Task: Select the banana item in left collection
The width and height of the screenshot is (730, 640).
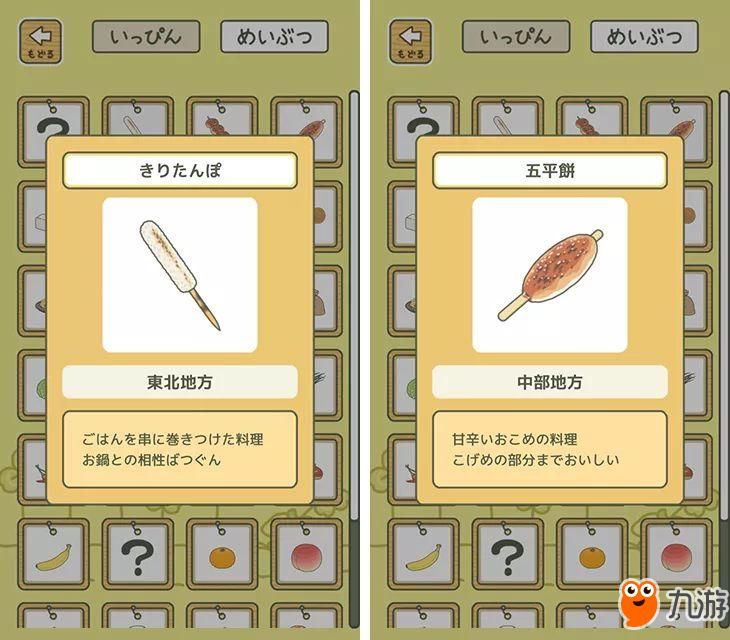Action: (54, 555)
